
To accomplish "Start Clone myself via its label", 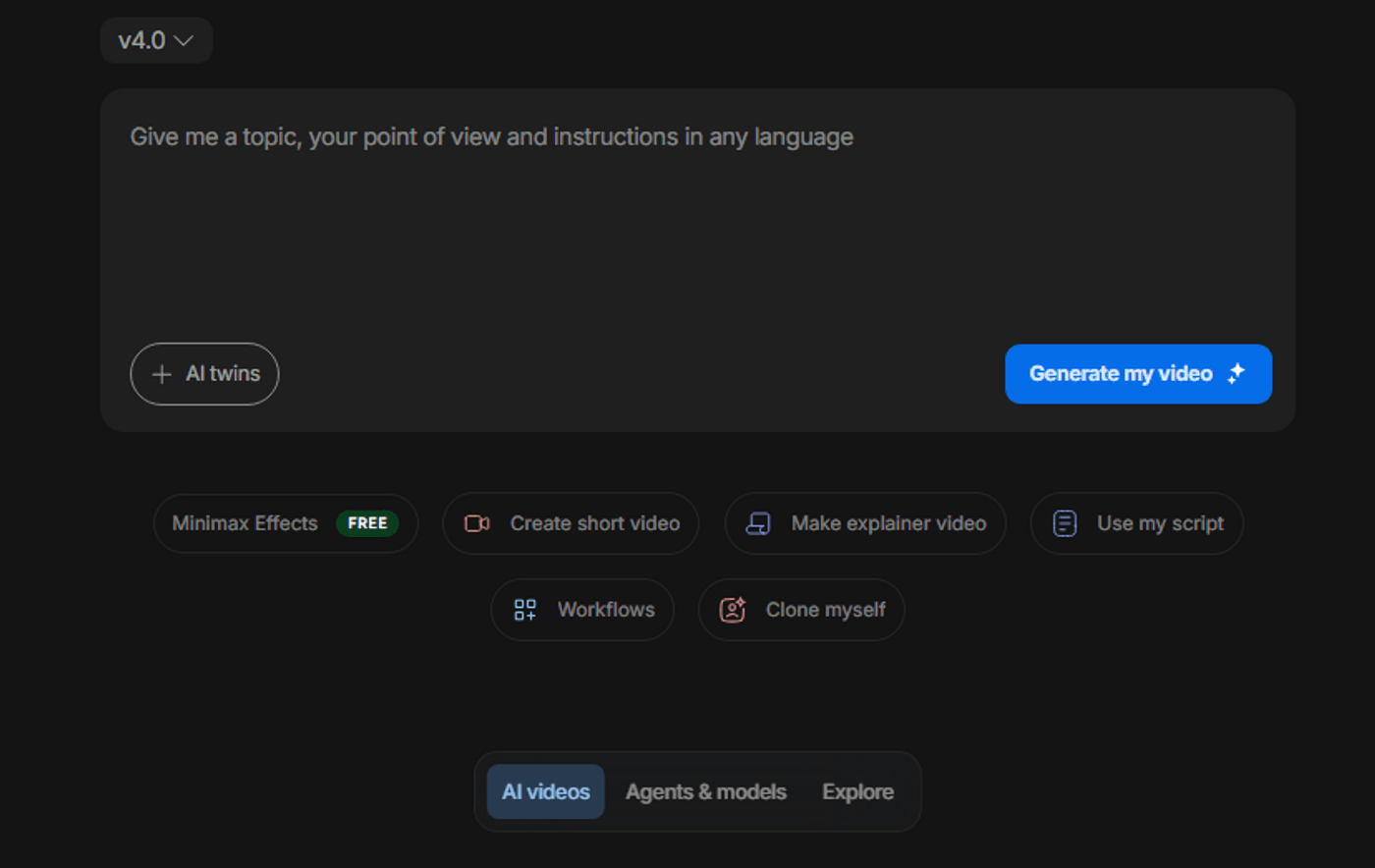I will tap(826, 610).
